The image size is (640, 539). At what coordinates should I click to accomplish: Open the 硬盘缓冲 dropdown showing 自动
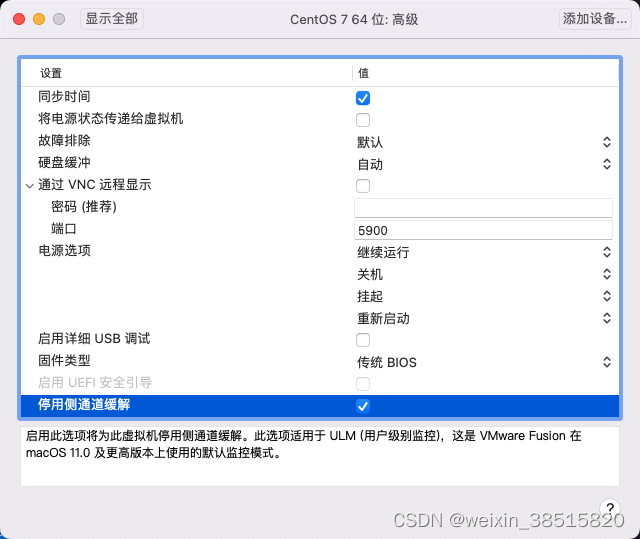point(484,164)
